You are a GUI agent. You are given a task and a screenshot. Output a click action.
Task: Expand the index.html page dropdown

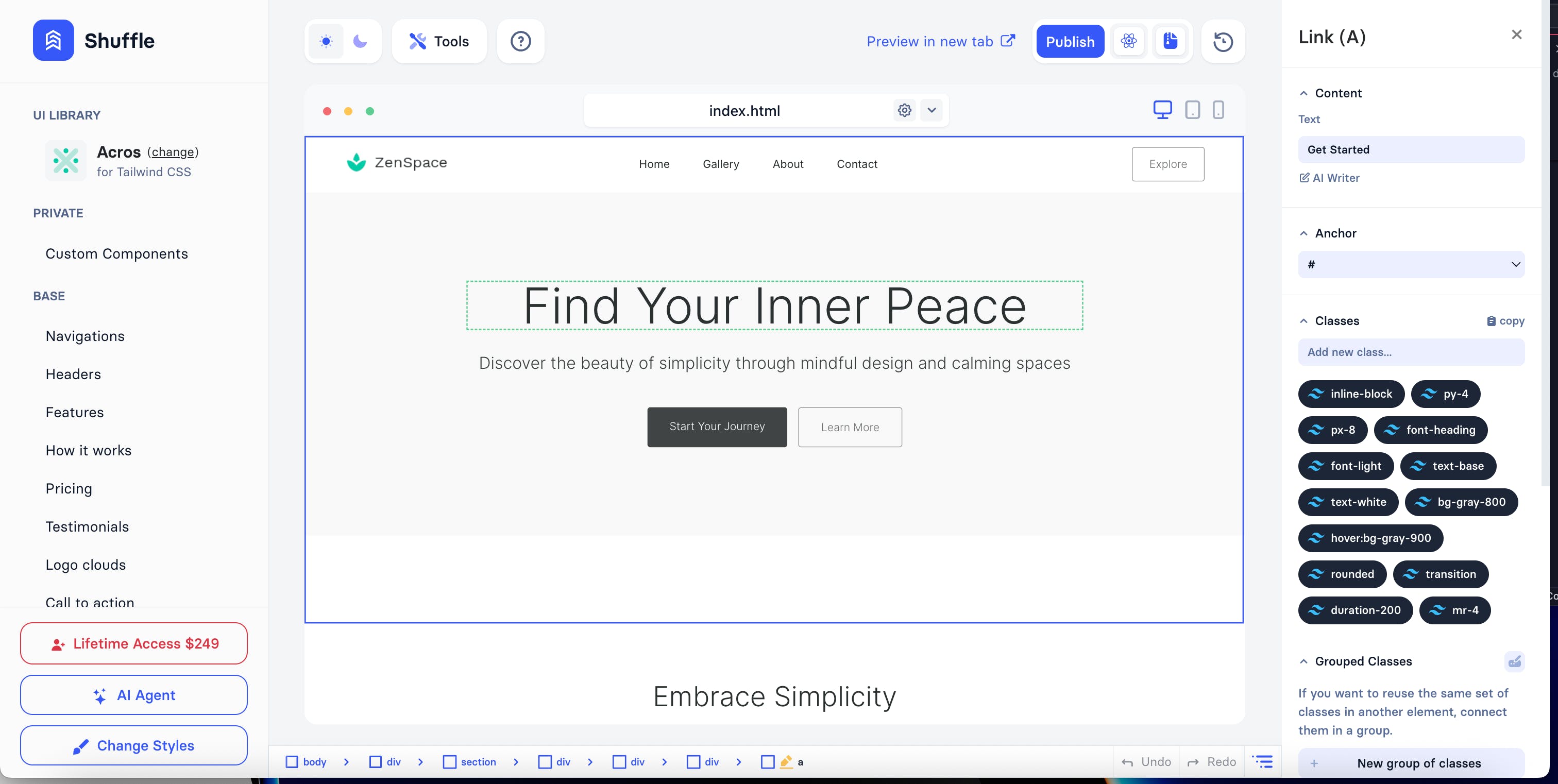(932, 110)
